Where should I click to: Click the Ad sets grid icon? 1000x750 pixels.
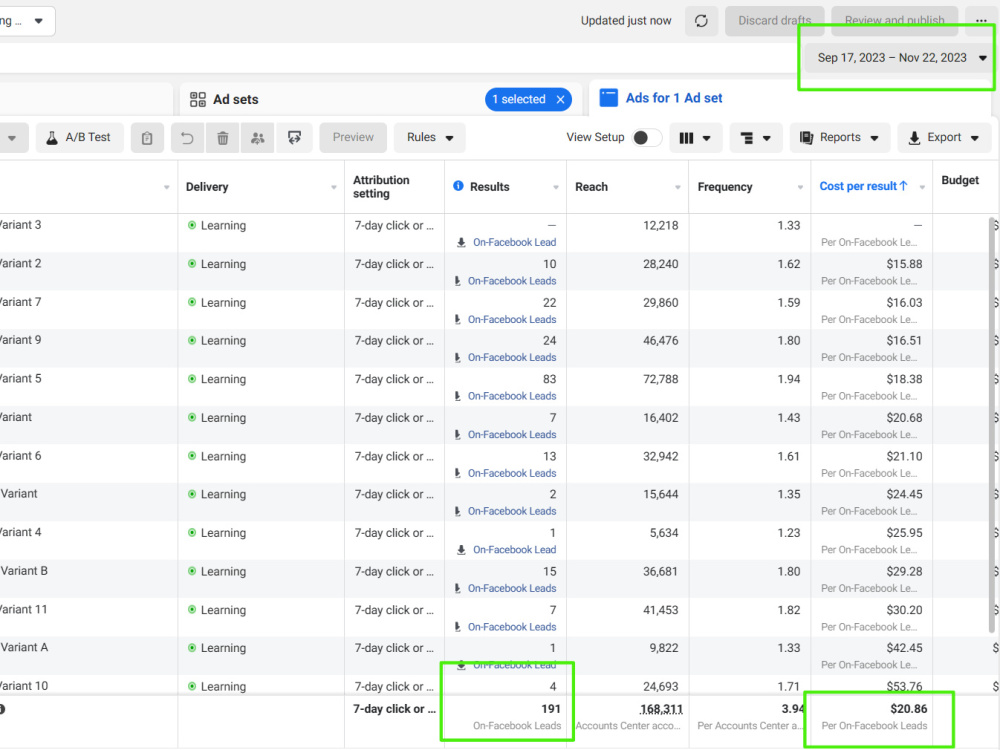(198, 99)
